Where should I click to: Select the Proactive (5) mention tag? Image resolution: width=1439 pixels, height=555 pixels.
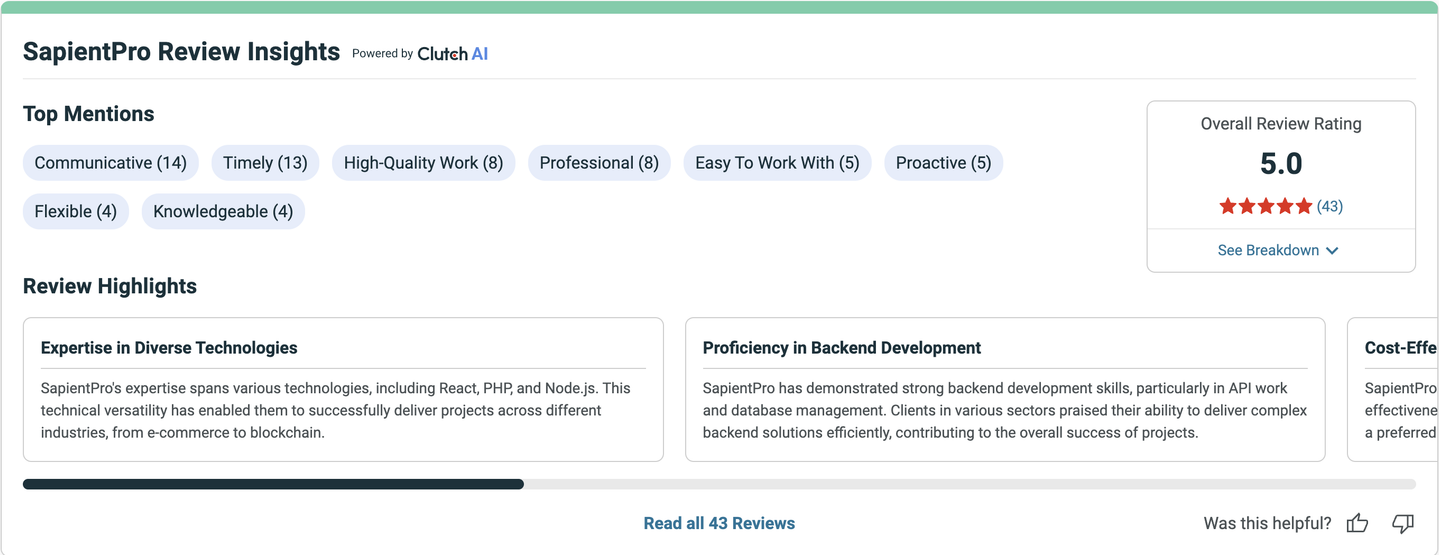943,163
